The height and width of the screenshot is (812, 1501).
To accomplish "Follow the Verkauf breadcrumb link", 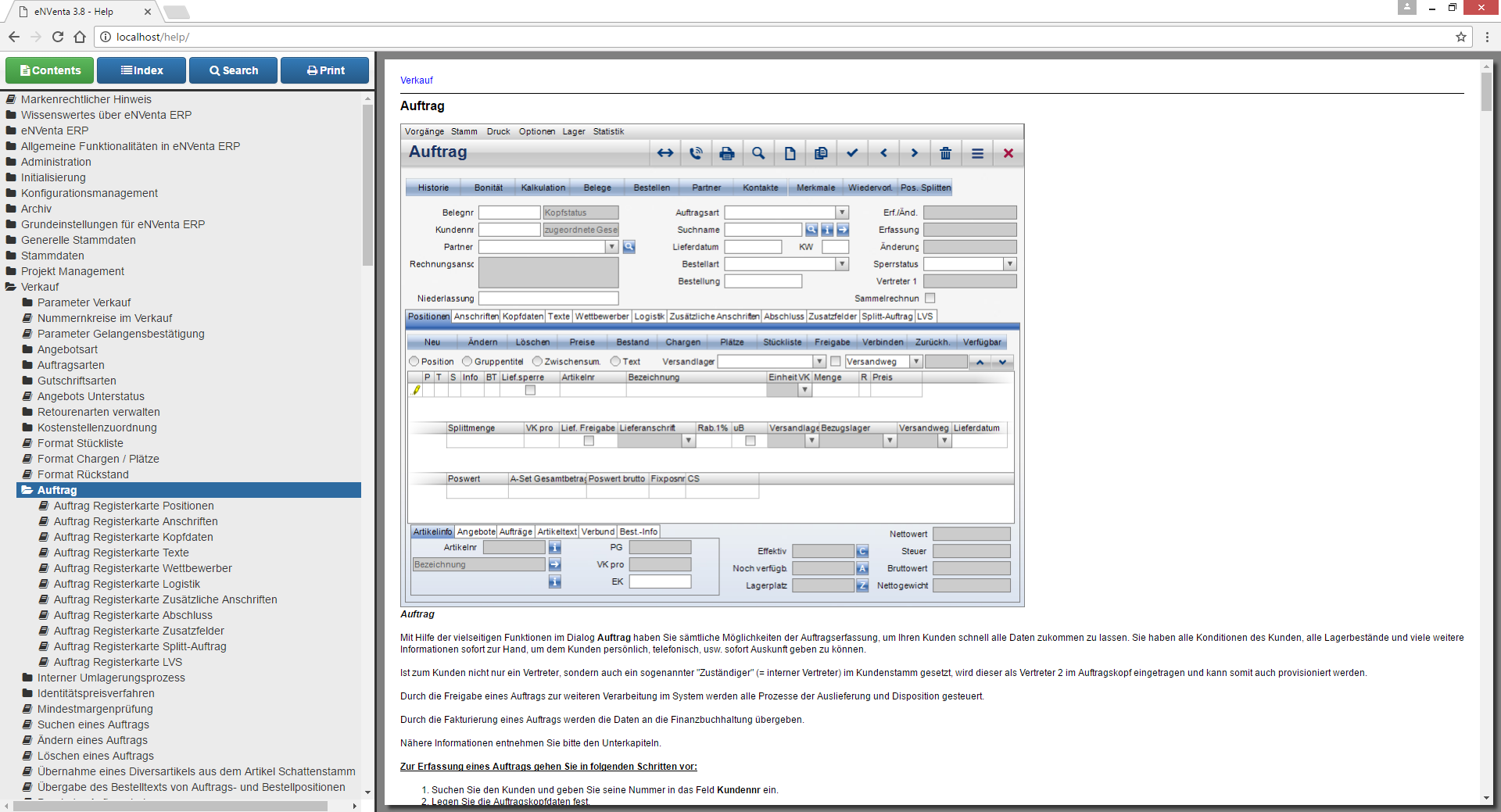I will [417, 80].
